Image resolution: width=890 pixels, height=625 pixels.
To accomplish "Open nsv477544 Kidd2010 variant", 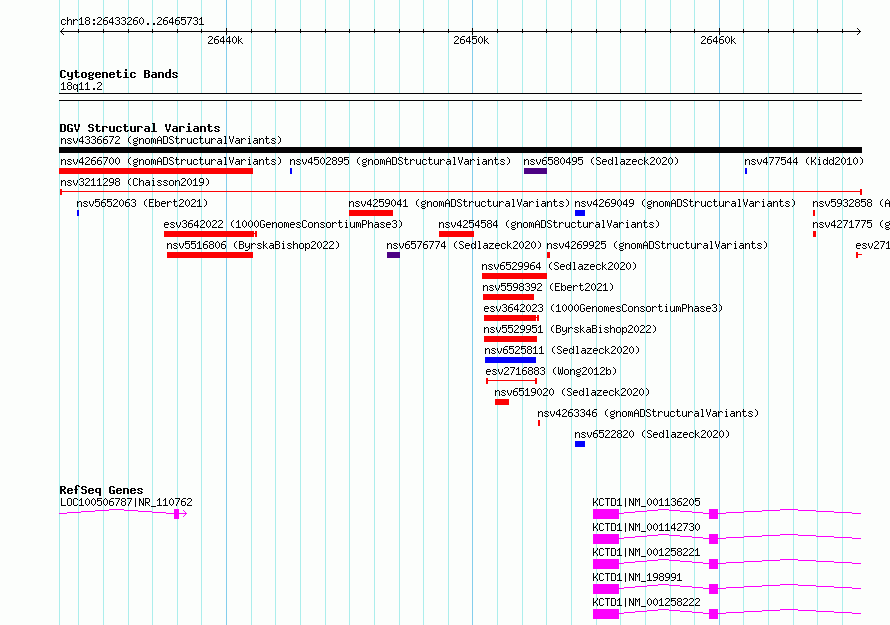I will 804,161.
